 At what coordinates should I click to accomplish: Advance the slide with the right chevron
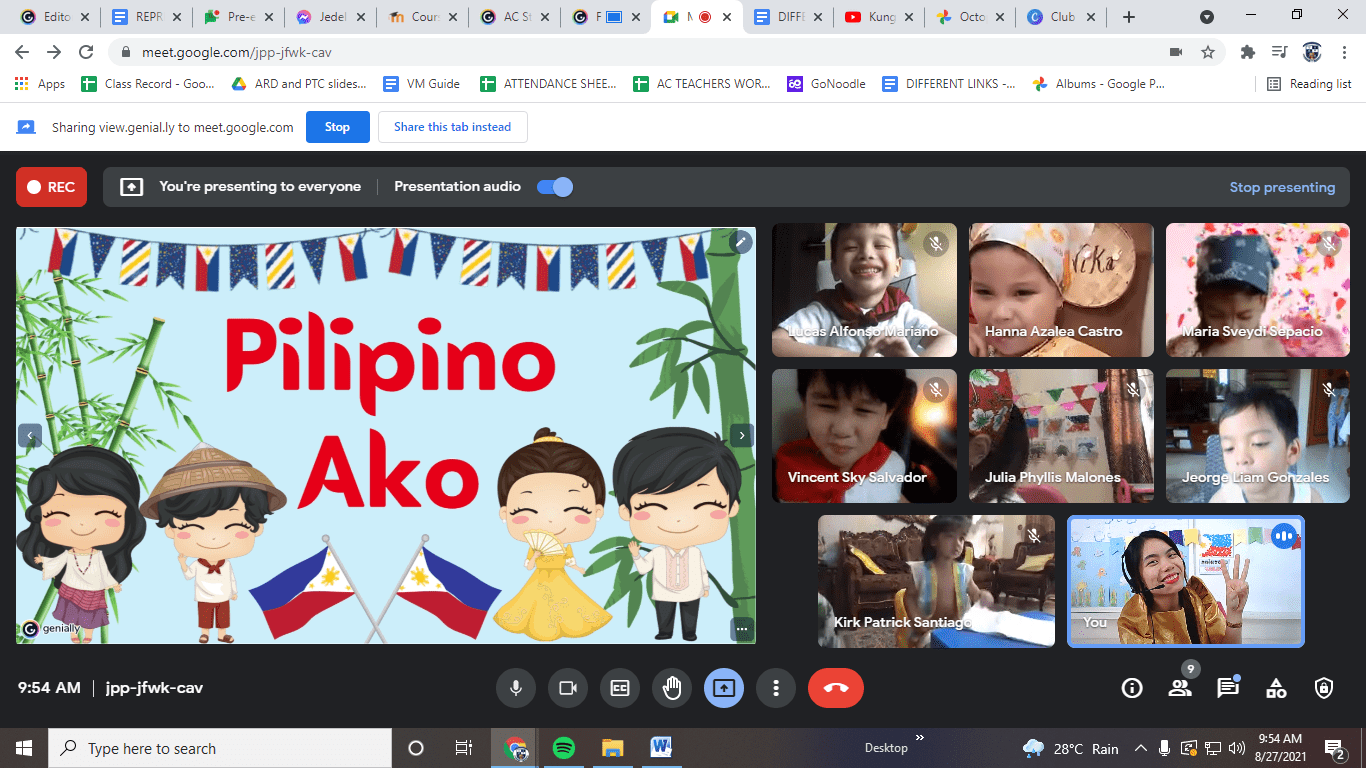click(741, 436)
